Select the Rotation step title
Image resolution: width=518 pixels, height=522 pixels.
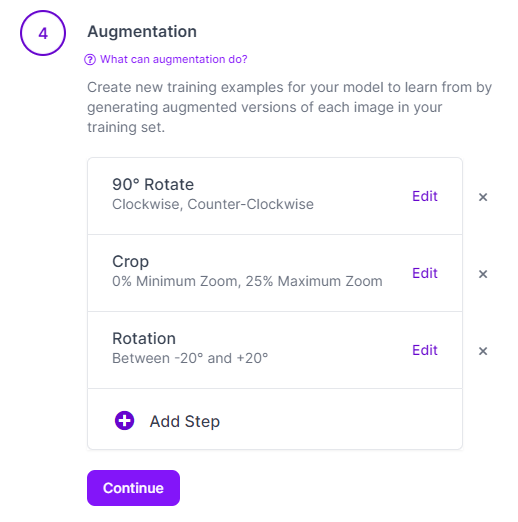[x=144, y=338]
